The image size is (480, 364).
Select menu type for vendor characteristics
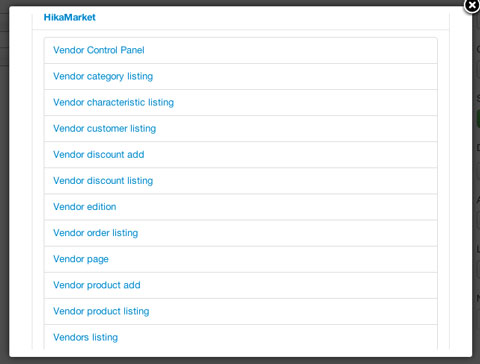pos(113,102)
